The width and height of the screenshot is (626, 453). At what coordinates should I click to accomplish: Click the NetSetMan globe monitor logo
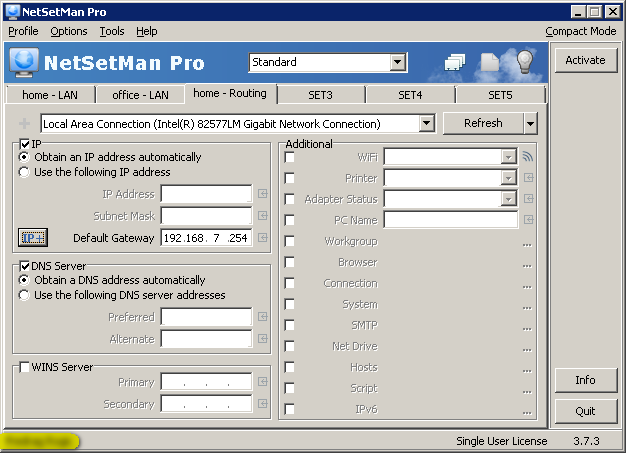24,63
